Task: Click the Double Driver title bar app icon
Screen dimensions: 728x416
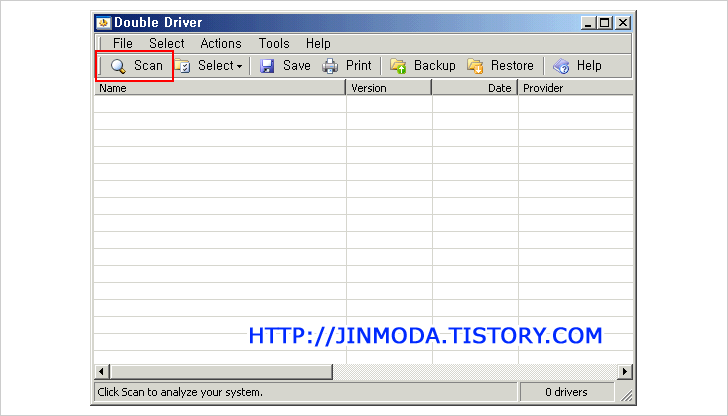Action: [103, 22]
